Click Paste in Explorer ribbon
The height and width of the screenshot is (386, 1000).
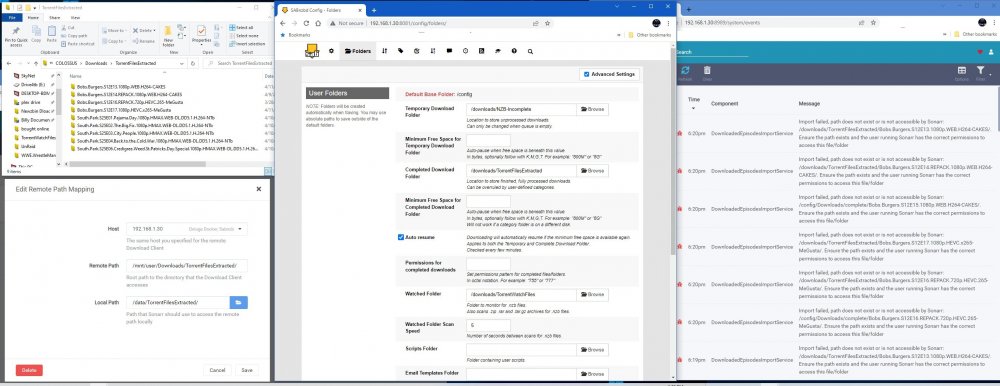click(x=52, y=34)
